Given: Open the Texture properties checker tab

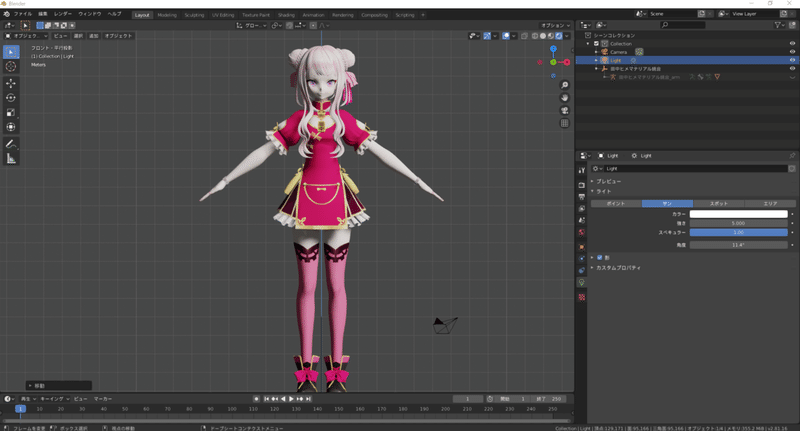Looking at the screenshot, I should coord(582,297).
